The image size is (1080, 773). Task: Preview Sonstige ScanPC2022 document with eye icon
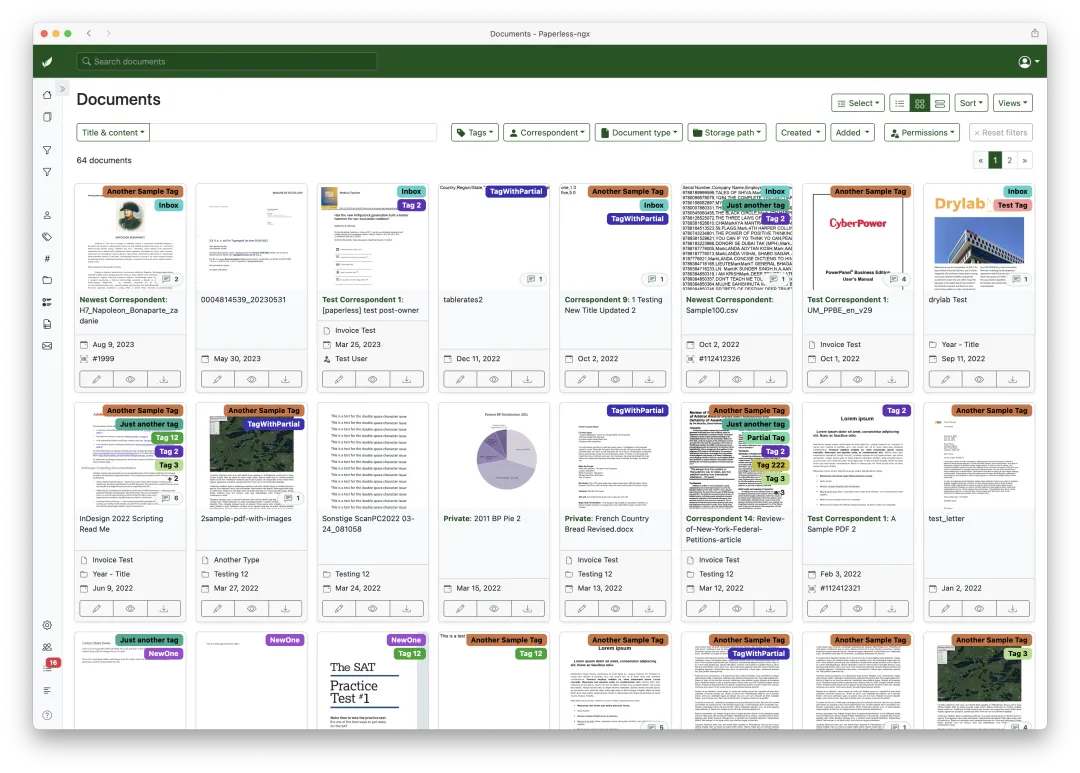[373, 608]
